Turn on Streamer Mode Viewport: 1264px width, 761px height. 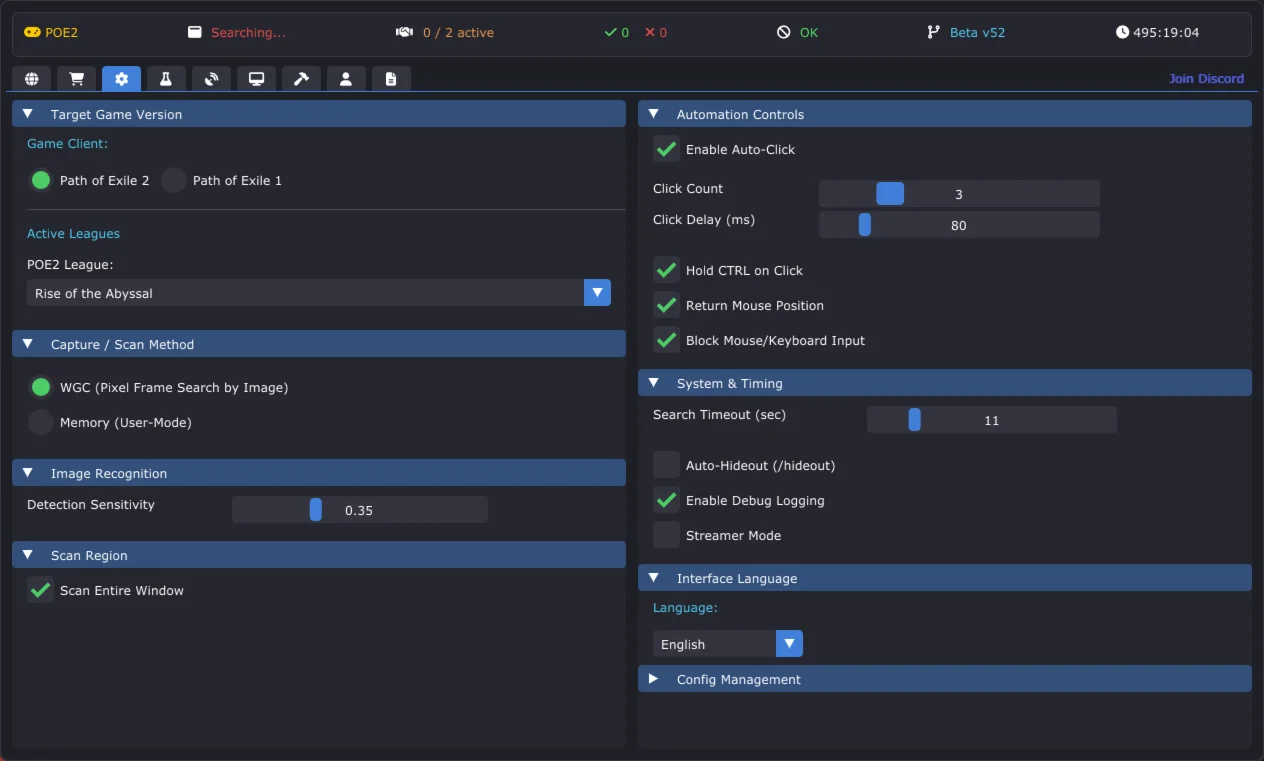click(x=666, y=536)
